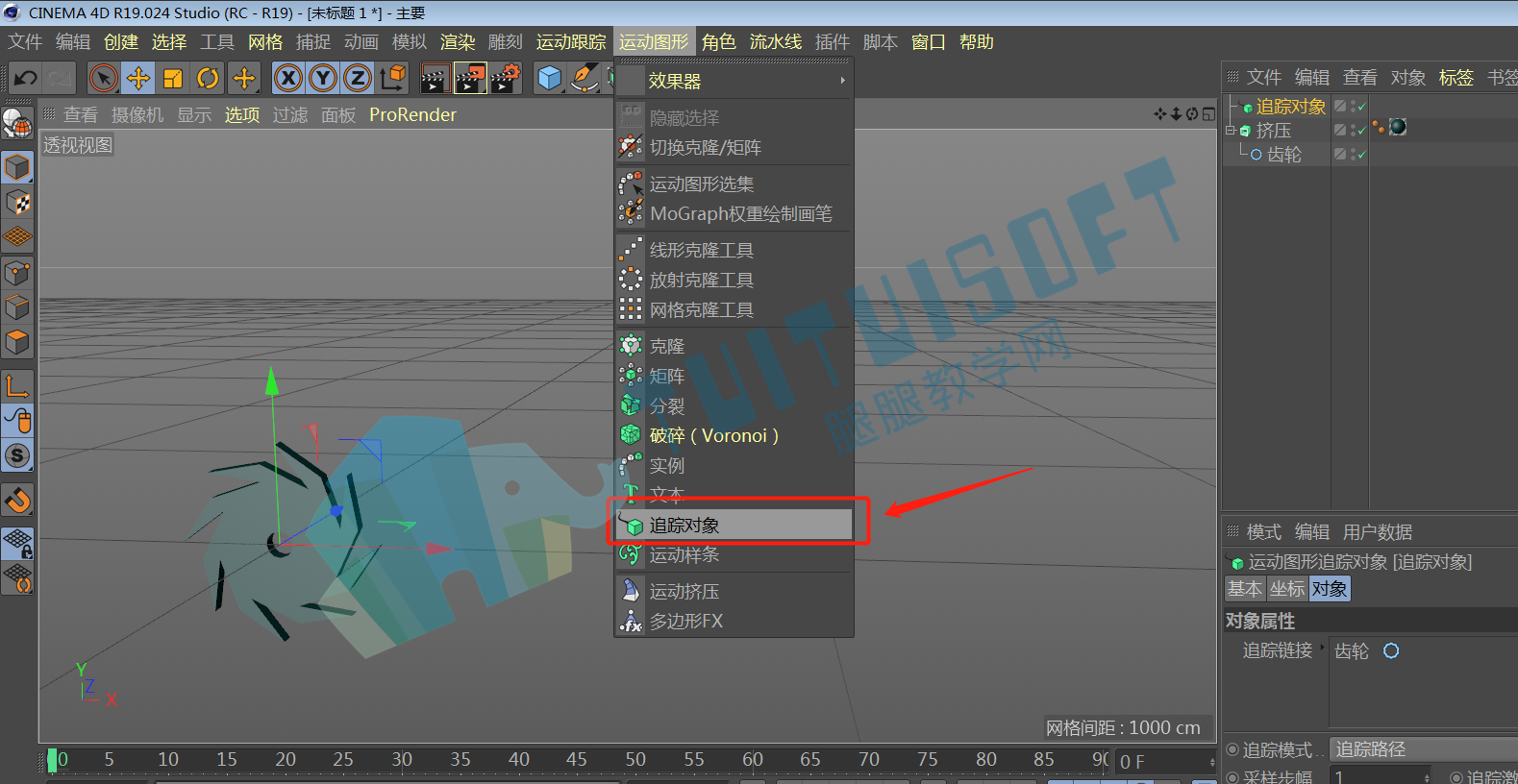Image resolution: width=1518 pixels, height=784 pixels.
Task: Click frame 30 on the timeline
Action: [x=402, y=759]
